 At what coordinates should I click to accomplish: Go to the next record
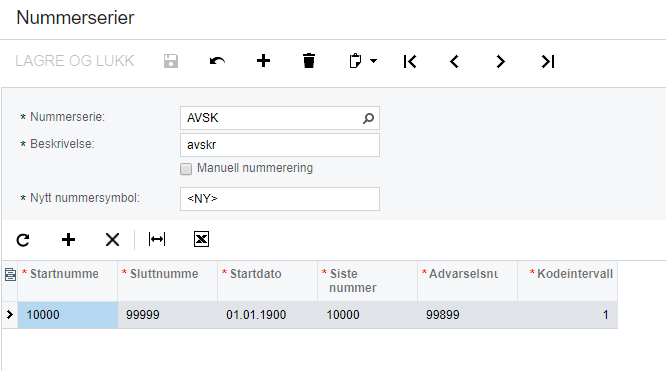point(500,62)
